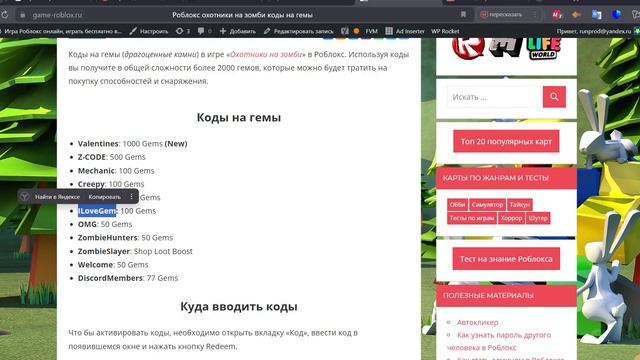Click the site name item in admin bar

tap(61, 31)
